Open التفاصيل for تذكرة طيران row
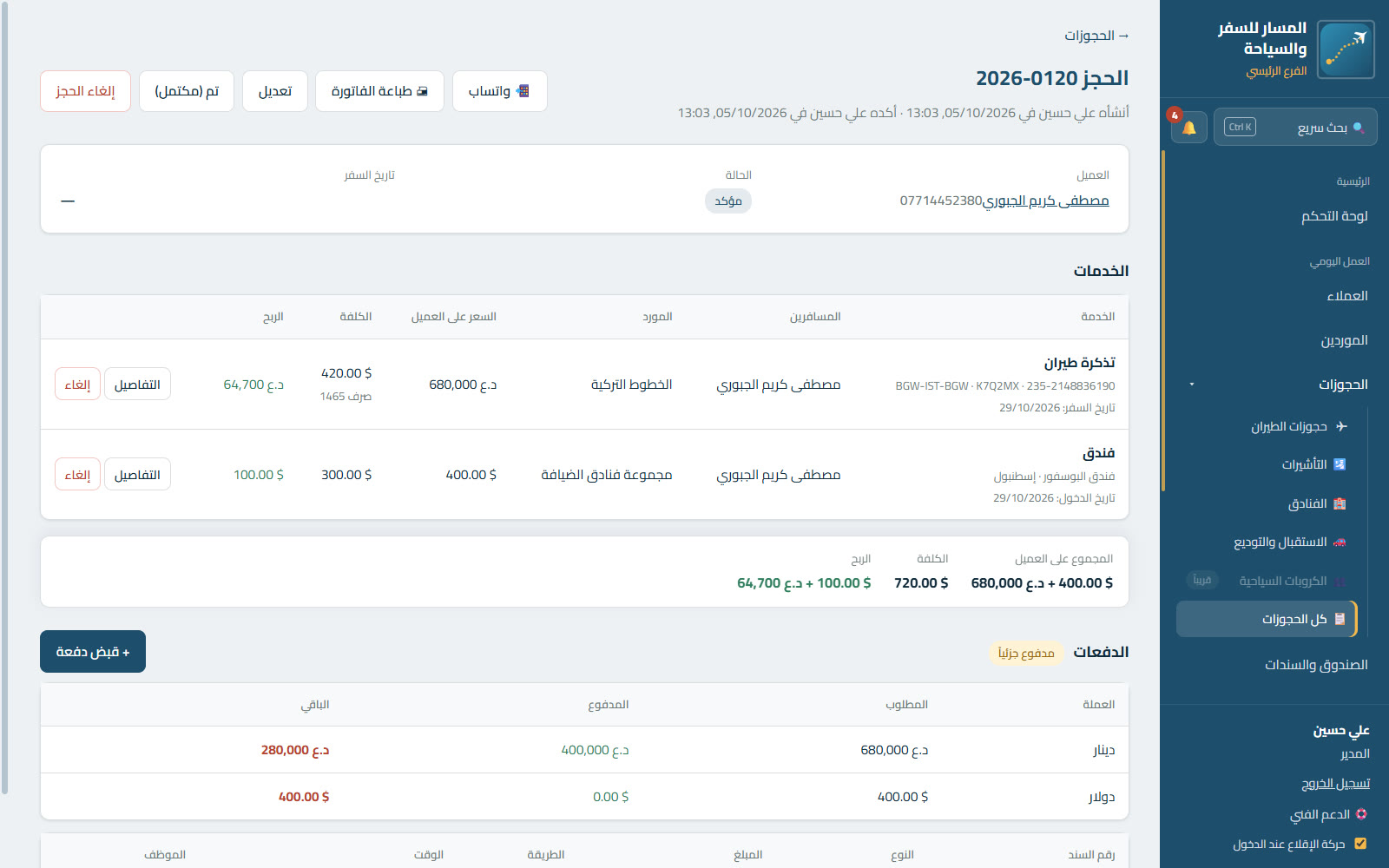Viewport: 1389px width, 868px height. 137,385
